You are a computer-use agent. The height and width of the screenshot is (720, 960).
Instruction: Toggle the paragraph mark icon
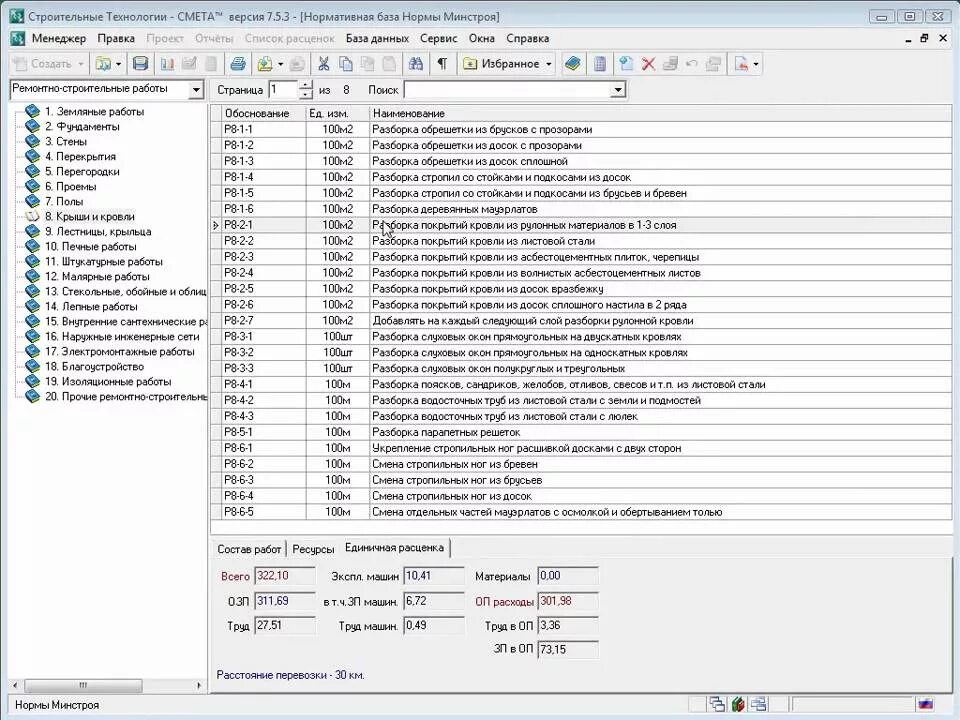tap(442, 64)
